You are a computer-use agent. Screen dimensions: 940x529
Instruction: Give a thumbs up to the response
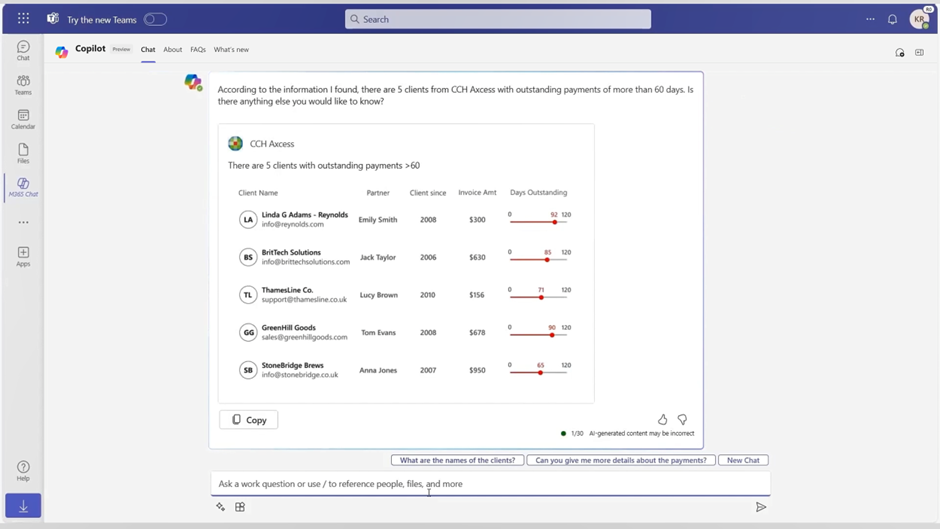coord(662,419)
